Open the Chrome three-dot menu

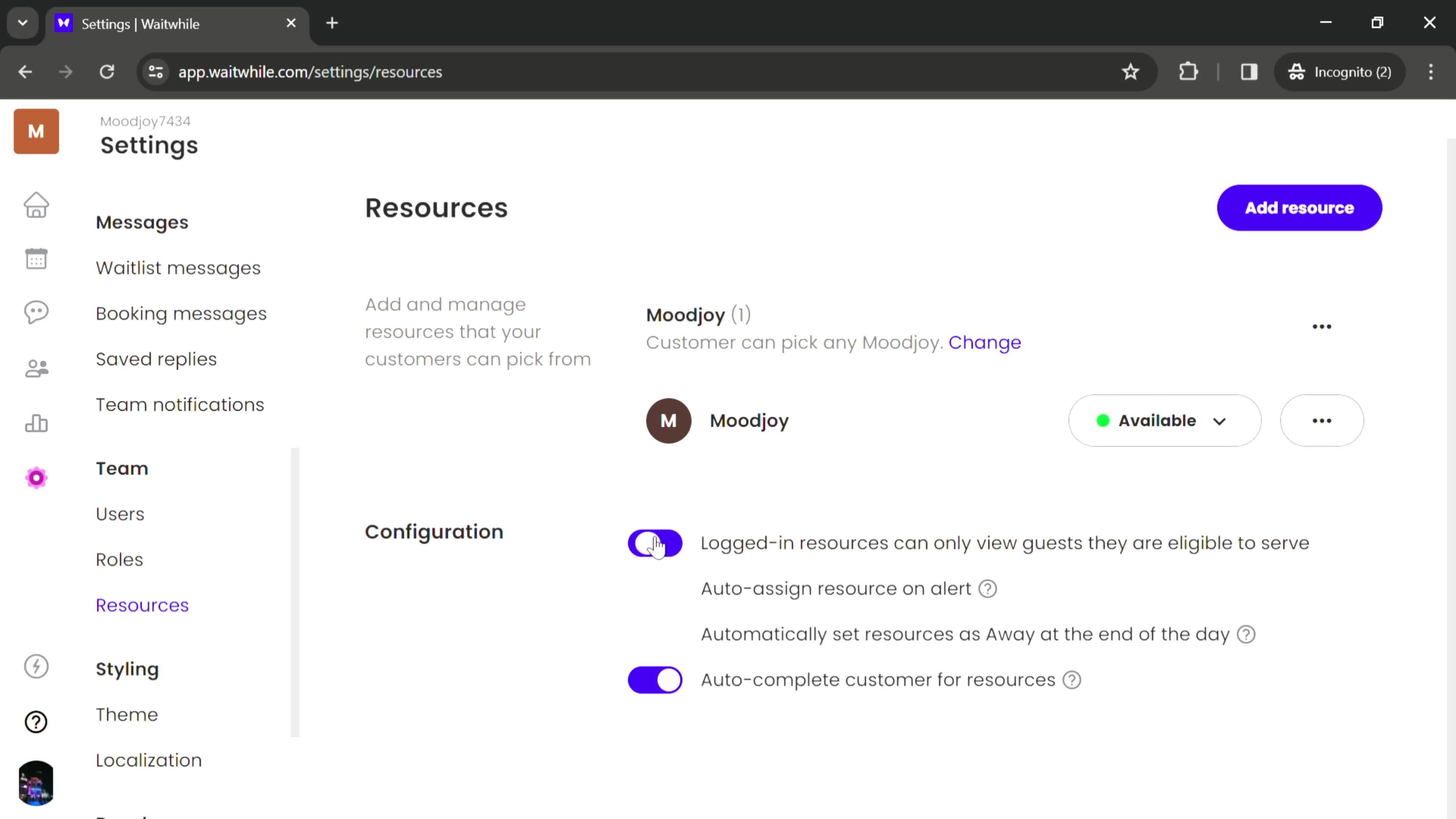click(1431, 72)
